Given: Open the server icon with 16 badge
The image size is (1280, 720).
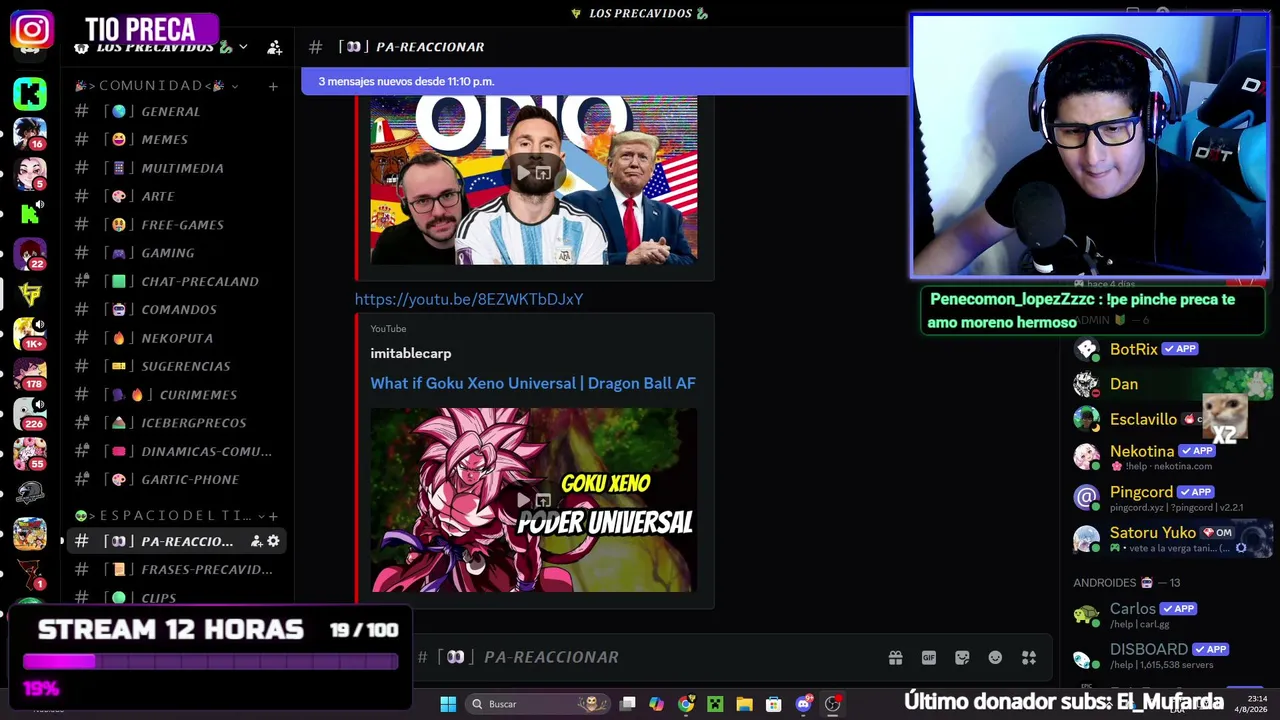Looking at the screenshot, I should (x=30, y=134).
